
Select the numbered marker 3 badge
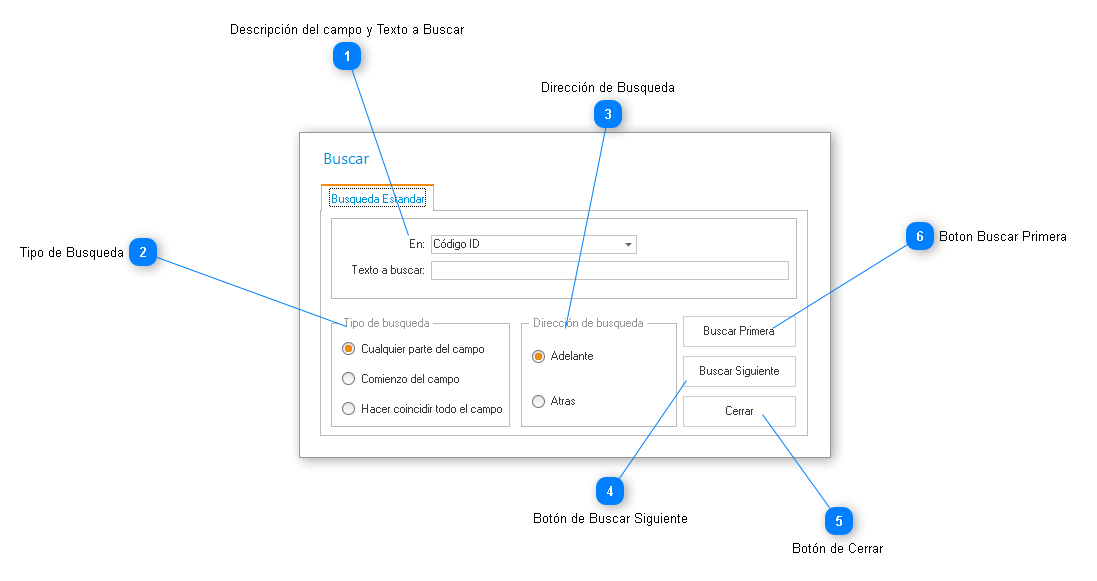coord(607,114)
